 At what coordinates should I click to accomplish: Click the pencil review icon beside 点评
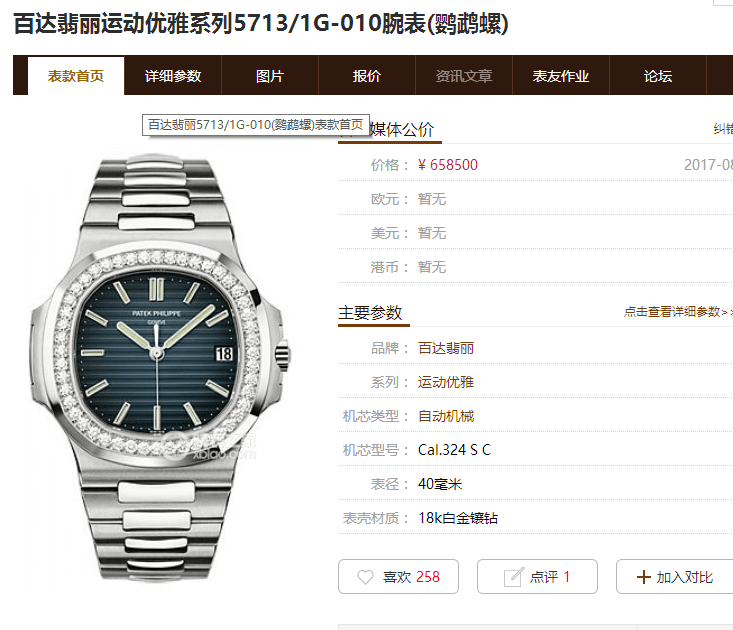pyautogui.click(x=513, y=577)
